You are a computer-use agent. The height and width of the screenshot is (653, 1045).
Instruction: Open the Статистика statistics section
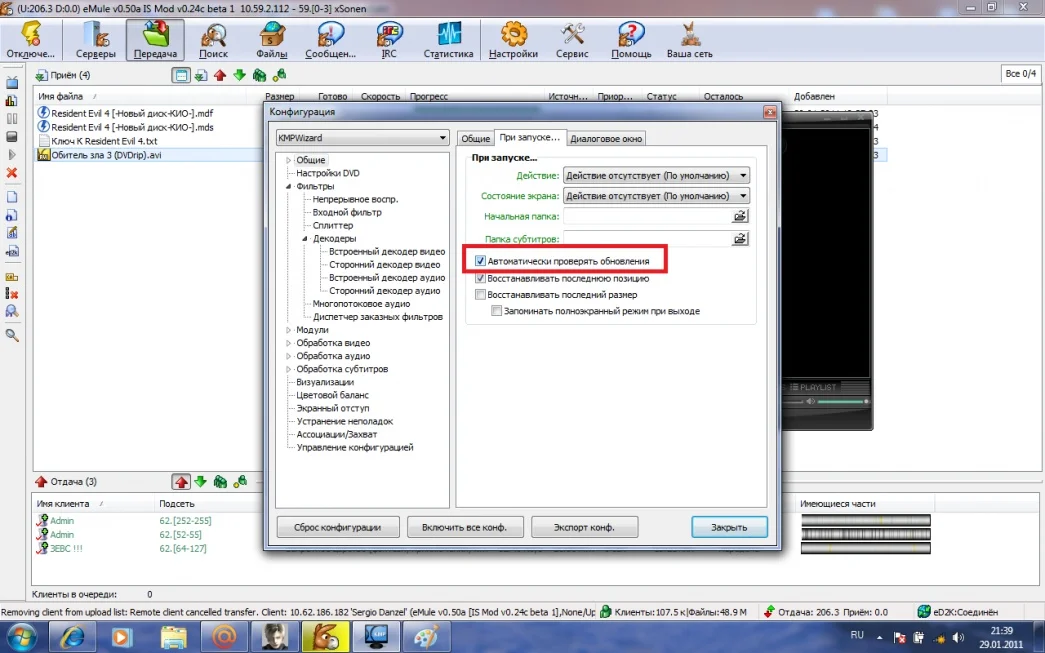(448, 40)
